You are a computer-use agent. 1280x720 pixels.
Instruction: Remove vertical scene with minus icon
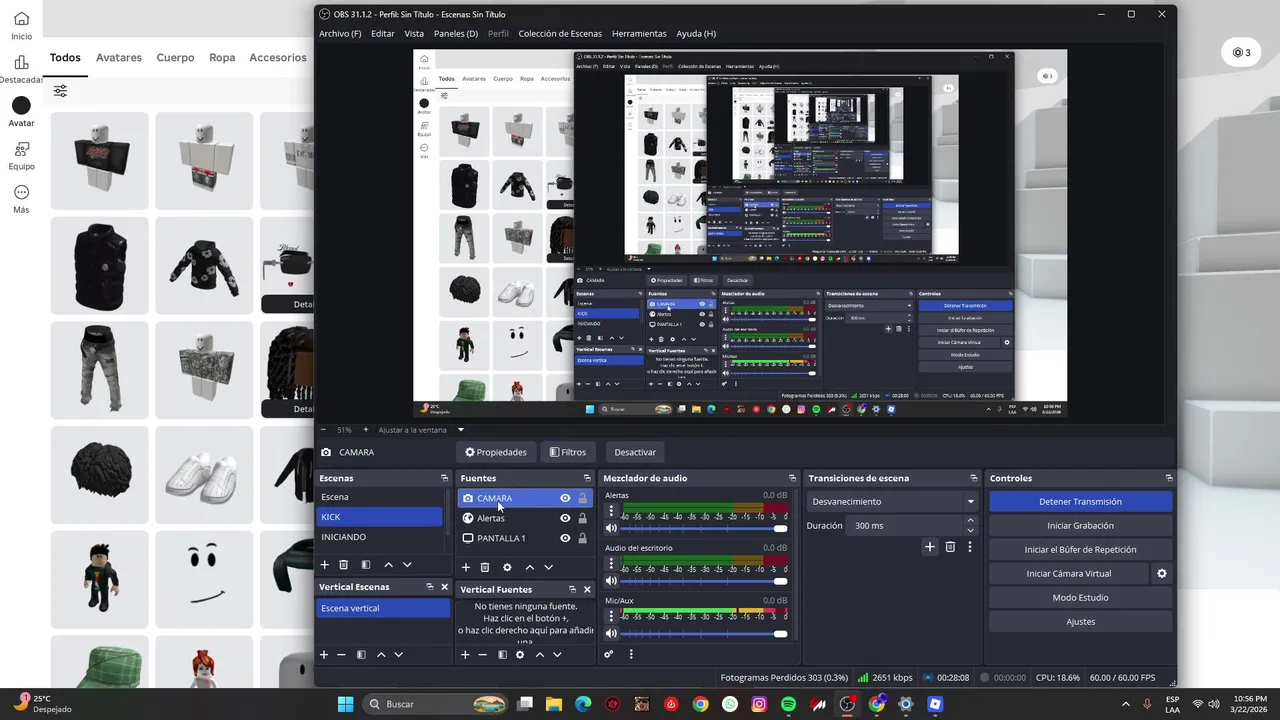click(341, 654)
